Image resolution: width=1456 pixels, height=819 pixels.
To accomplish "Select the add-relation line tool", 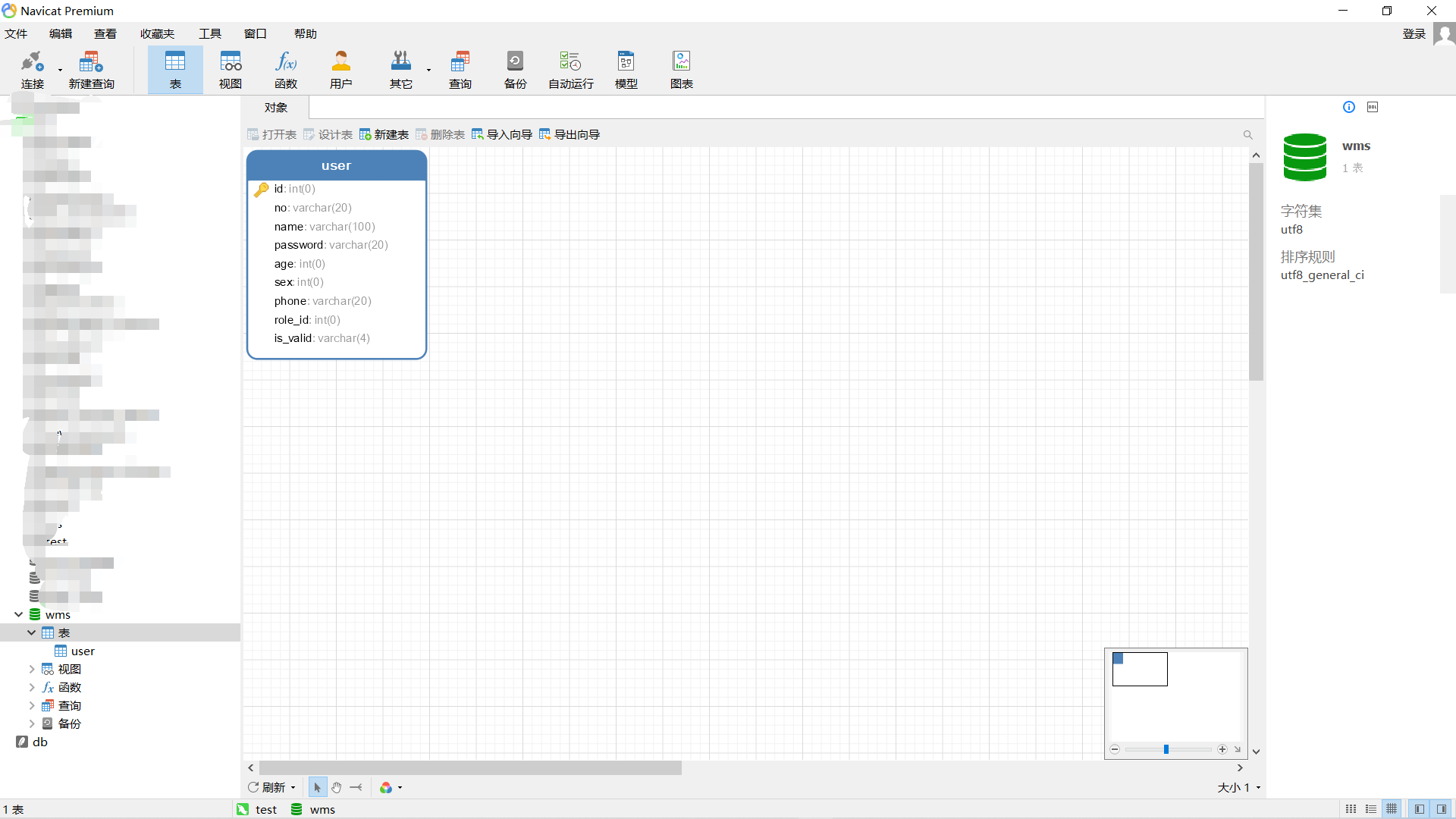I will [356, 788].
